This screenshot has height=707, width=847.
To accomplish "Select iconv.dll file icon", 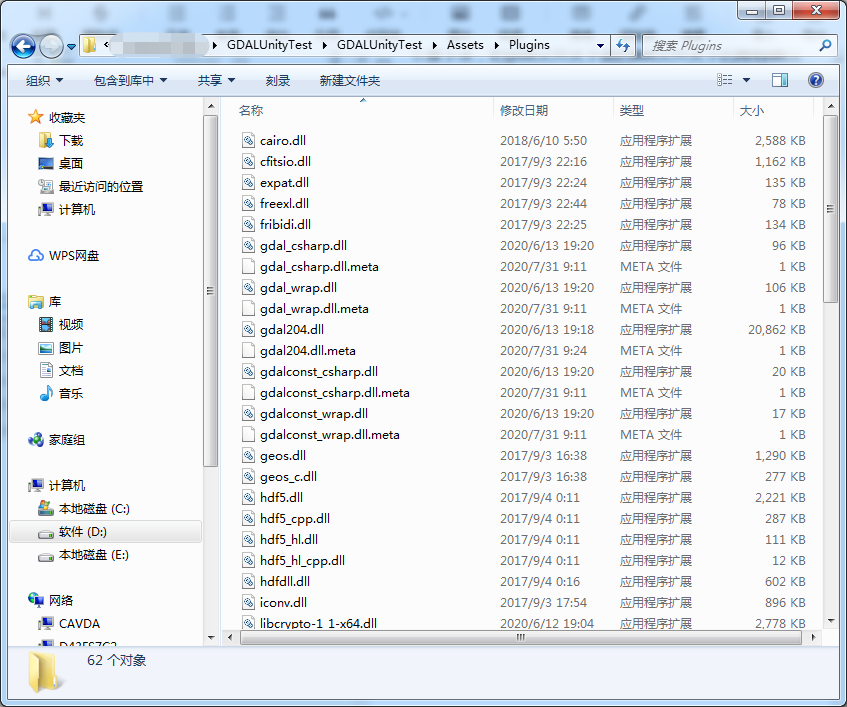I will click(x=248, y=603).
